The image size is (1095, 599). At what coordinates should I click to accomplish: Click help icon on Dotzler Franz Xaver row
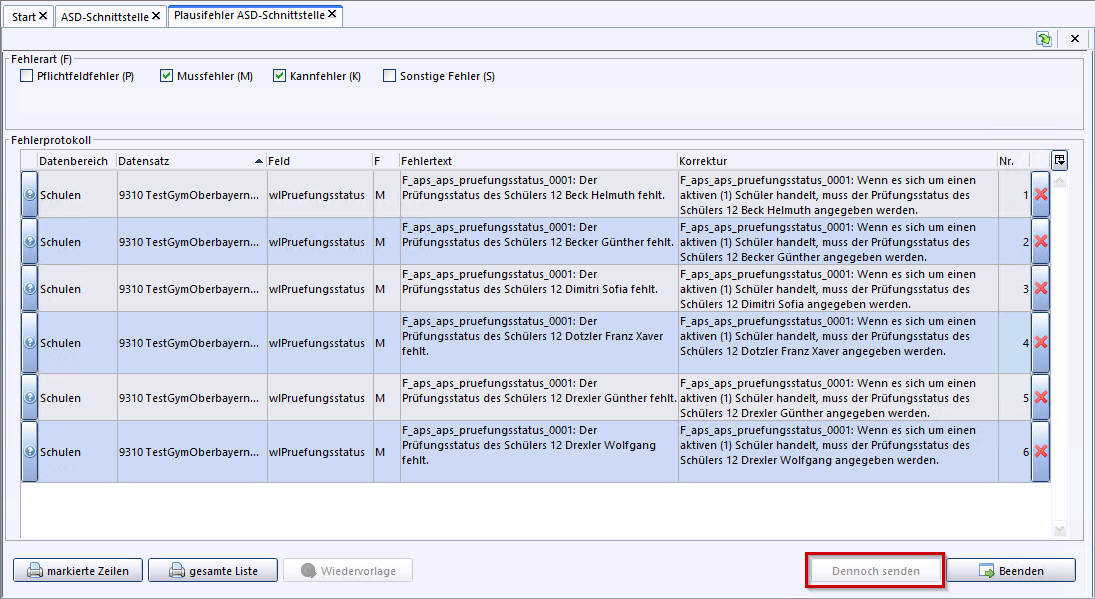(29, 343)
